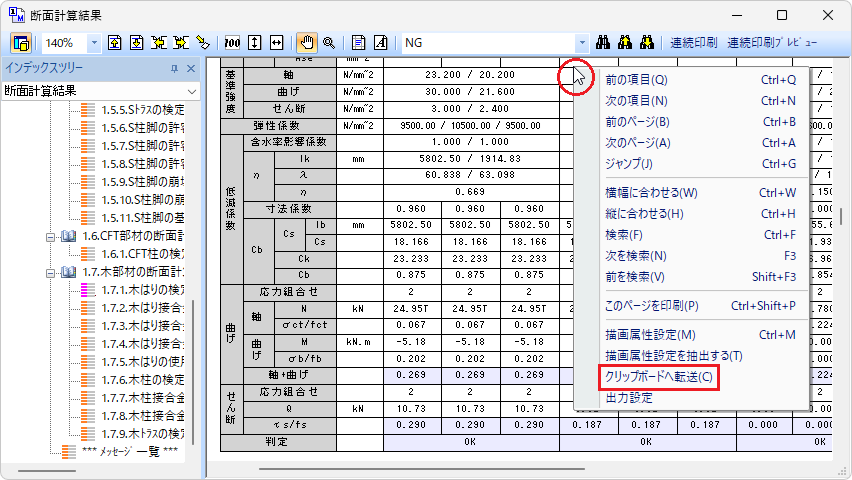Pin the インデックスツリー panel
The width and height of the screenshot is (852, 480).
(174, 68)
